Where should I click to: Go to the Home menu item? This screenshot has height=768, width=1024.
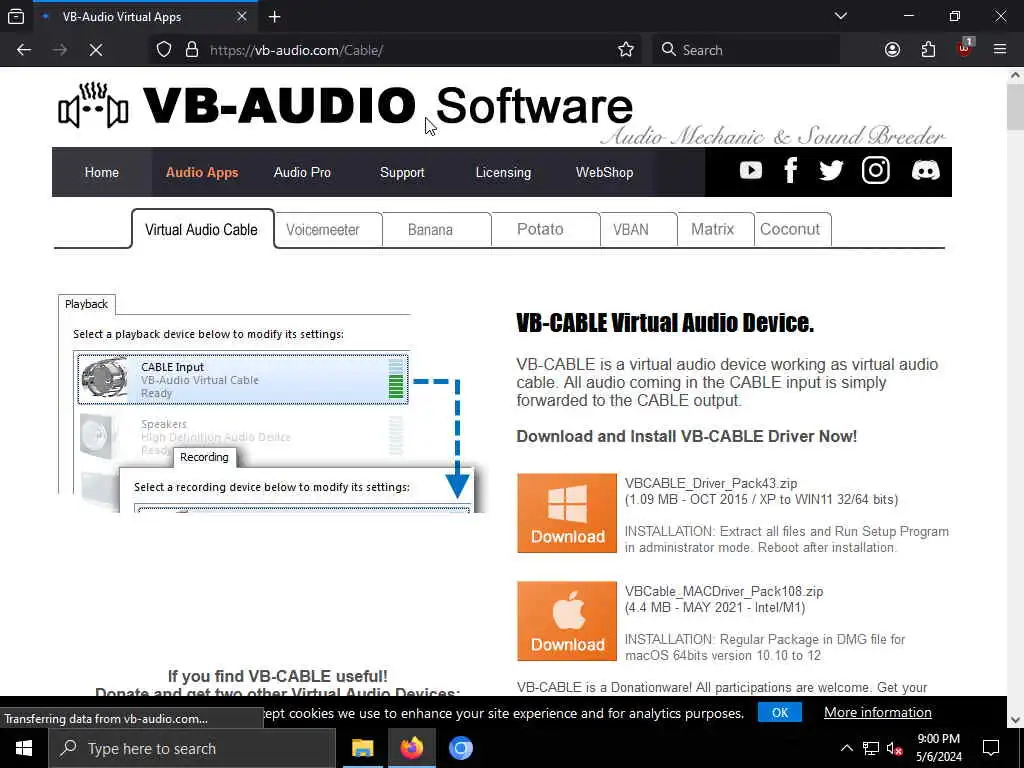(102, 172)
